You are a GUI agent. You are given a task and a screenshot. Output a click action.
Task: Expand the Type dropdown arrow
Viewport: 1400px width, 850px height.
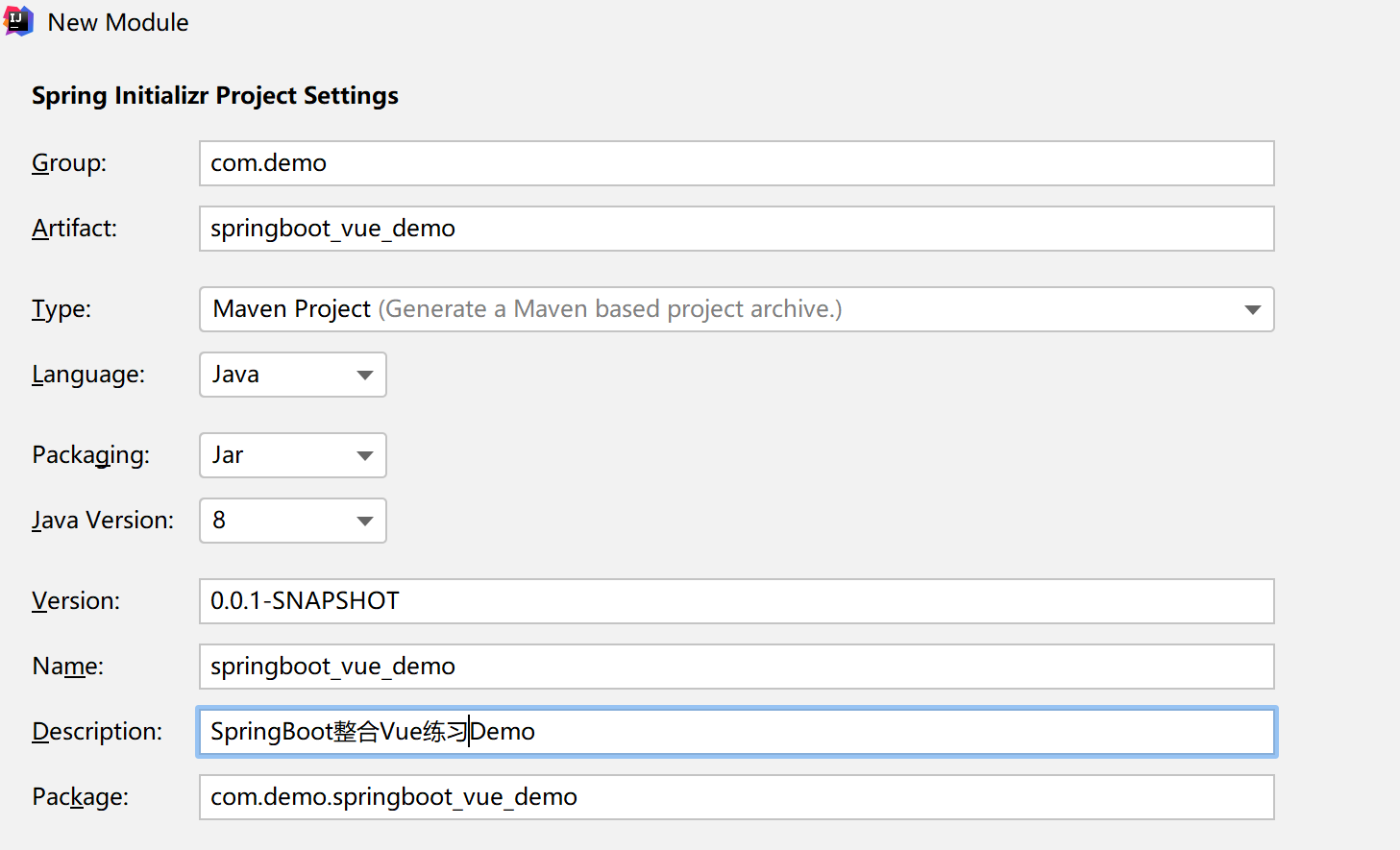[1252, 309]
